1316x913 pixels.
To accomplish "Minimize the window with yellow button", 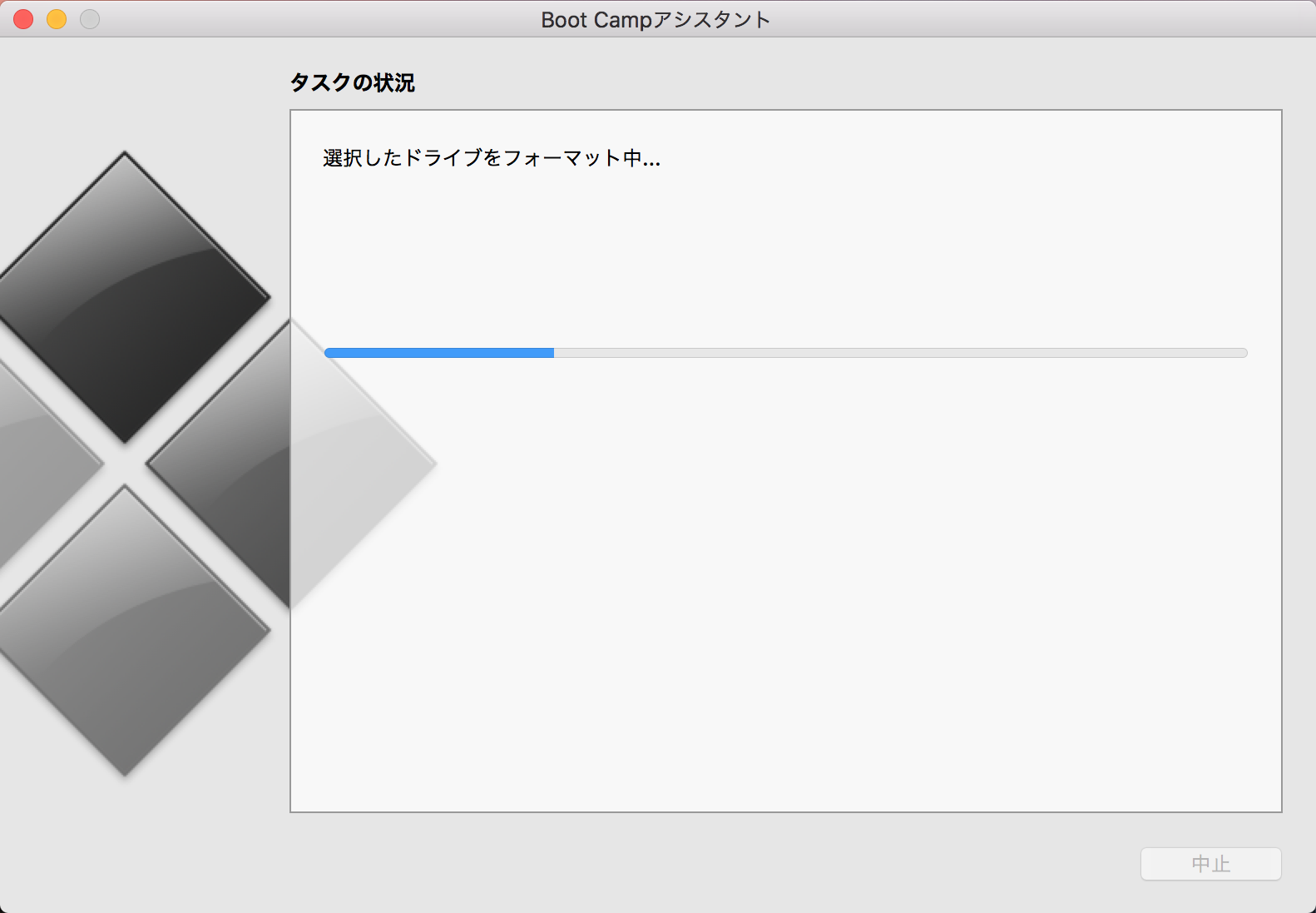I will point(57,18).
